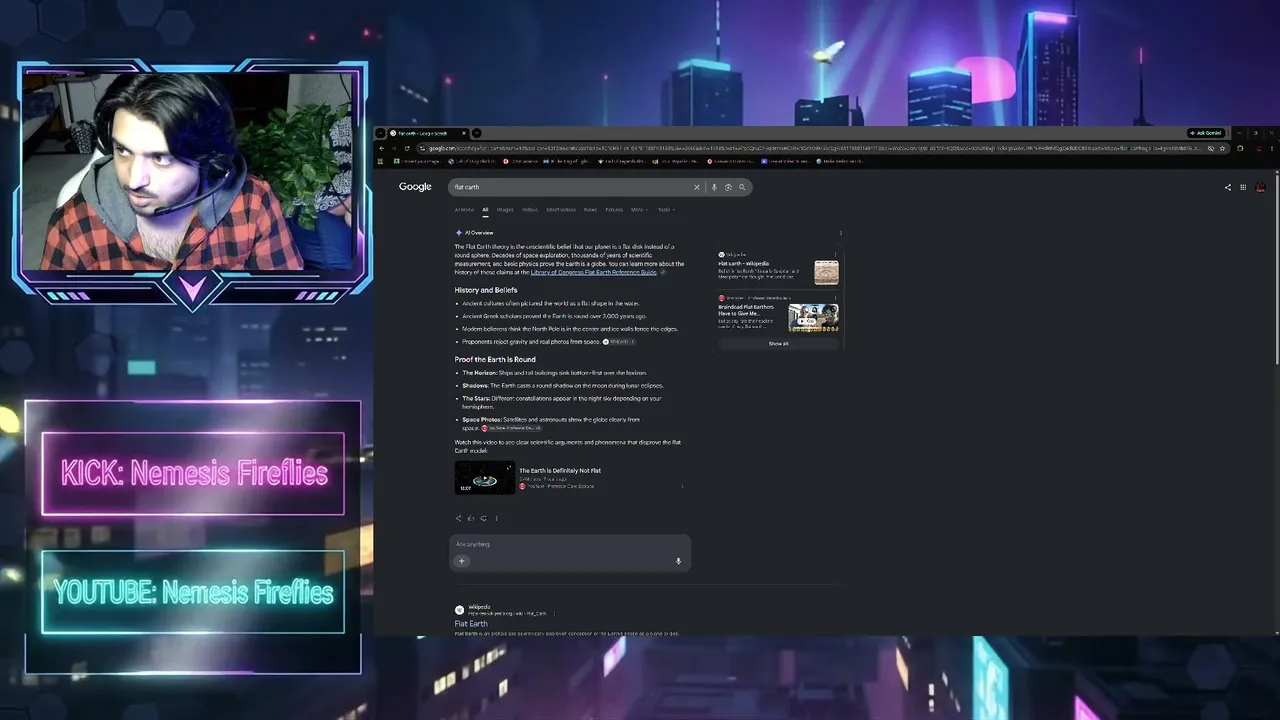The image size is (1280, 720).
Task: Open the Wikipedia flat earth map thumbnail
Action: tap(826, 272)
